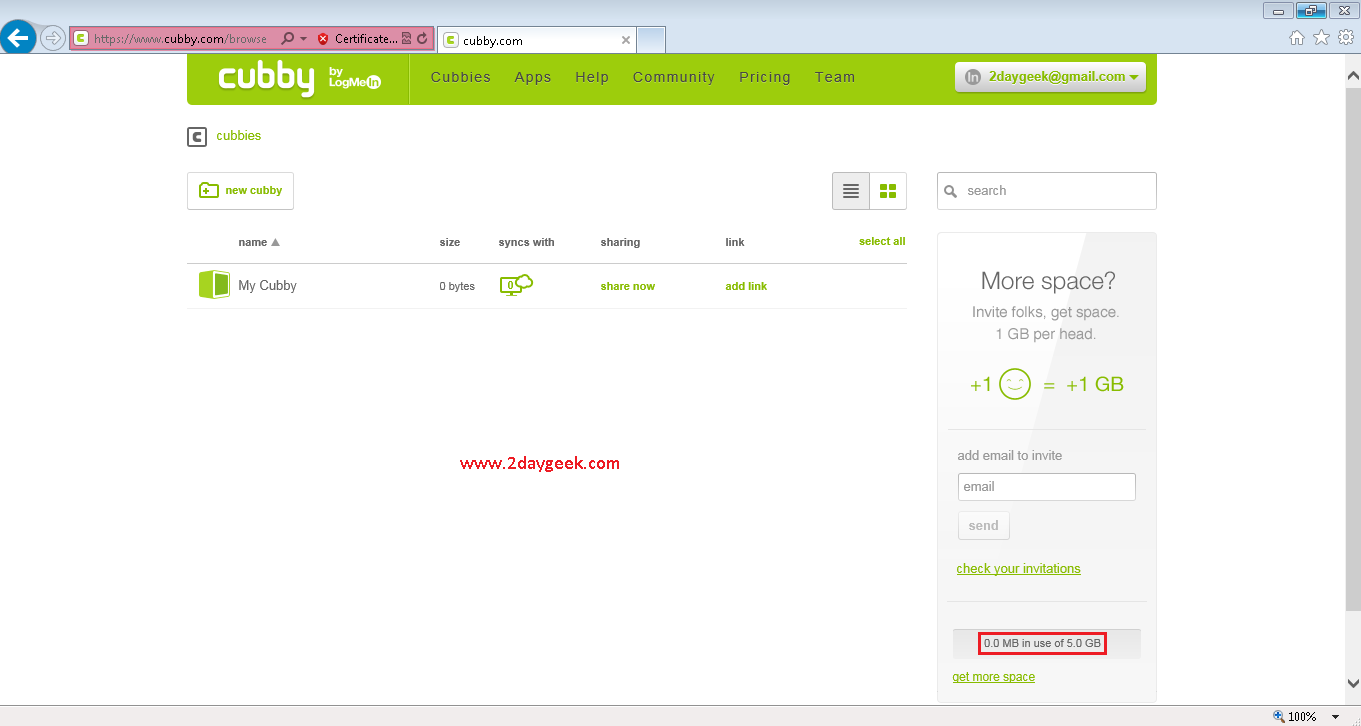Click the My Cubby folder icon
Image resolution: width=1361 pixels, height=726 pixels.
click(214, 285)
